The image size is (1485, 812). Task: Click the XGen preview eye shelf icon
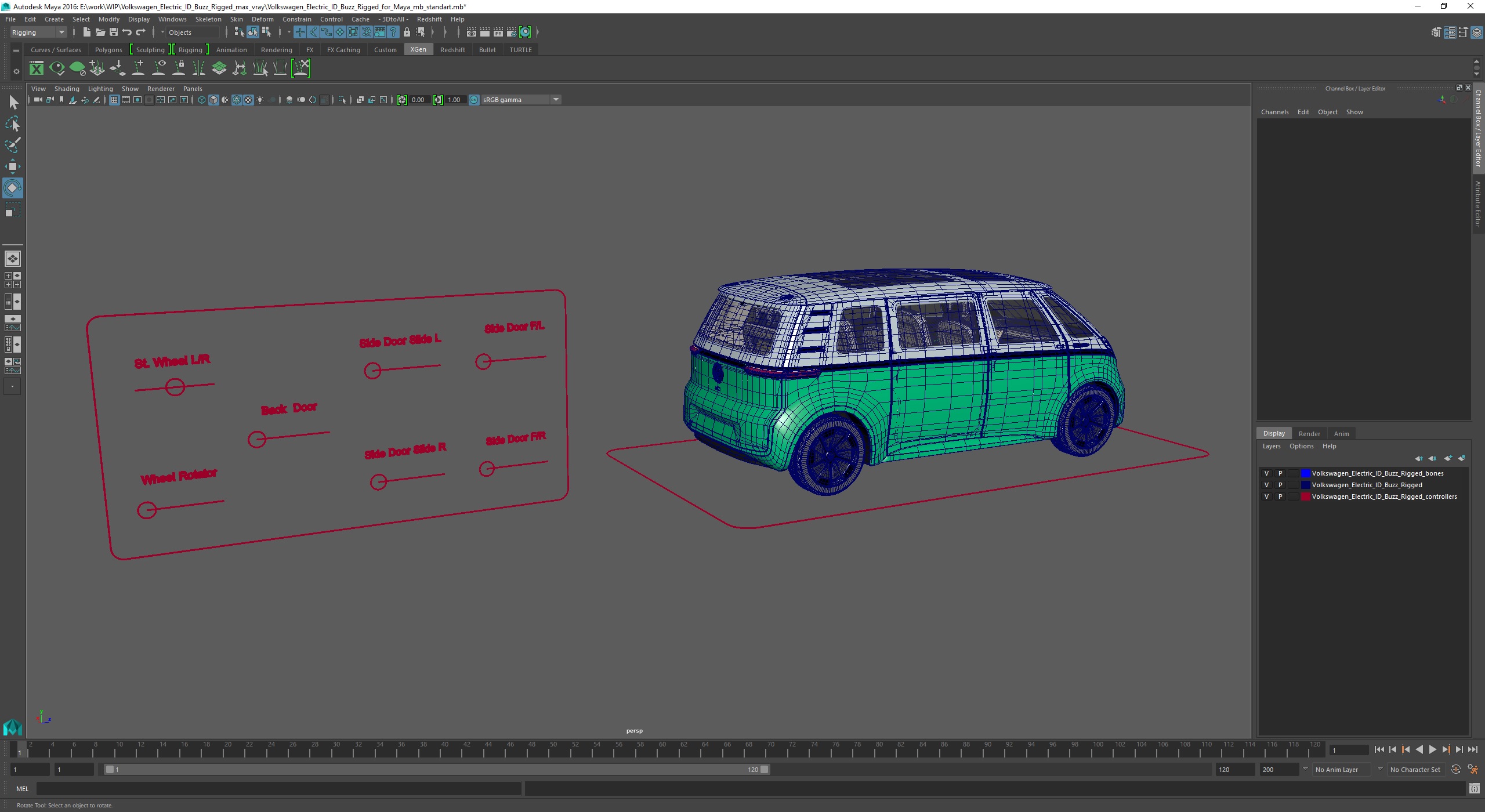[x=57, y=68]
